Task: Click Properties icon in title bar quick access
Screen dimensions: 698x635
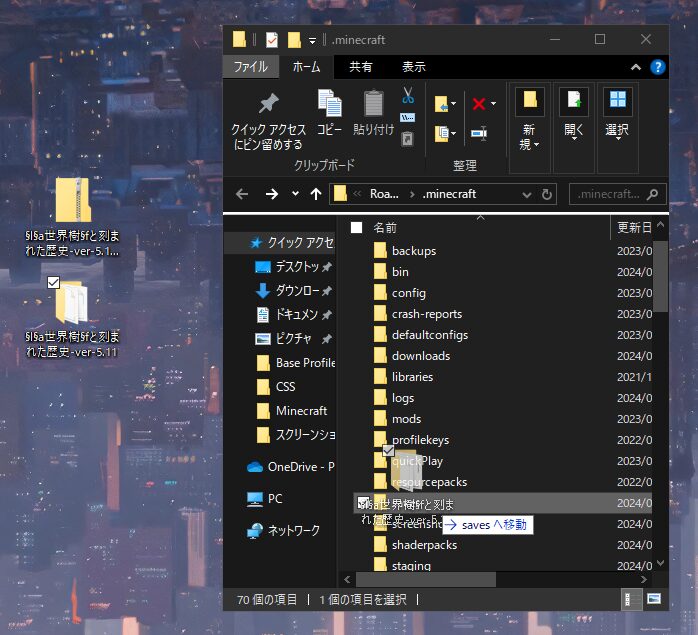Action: (272, 40)
